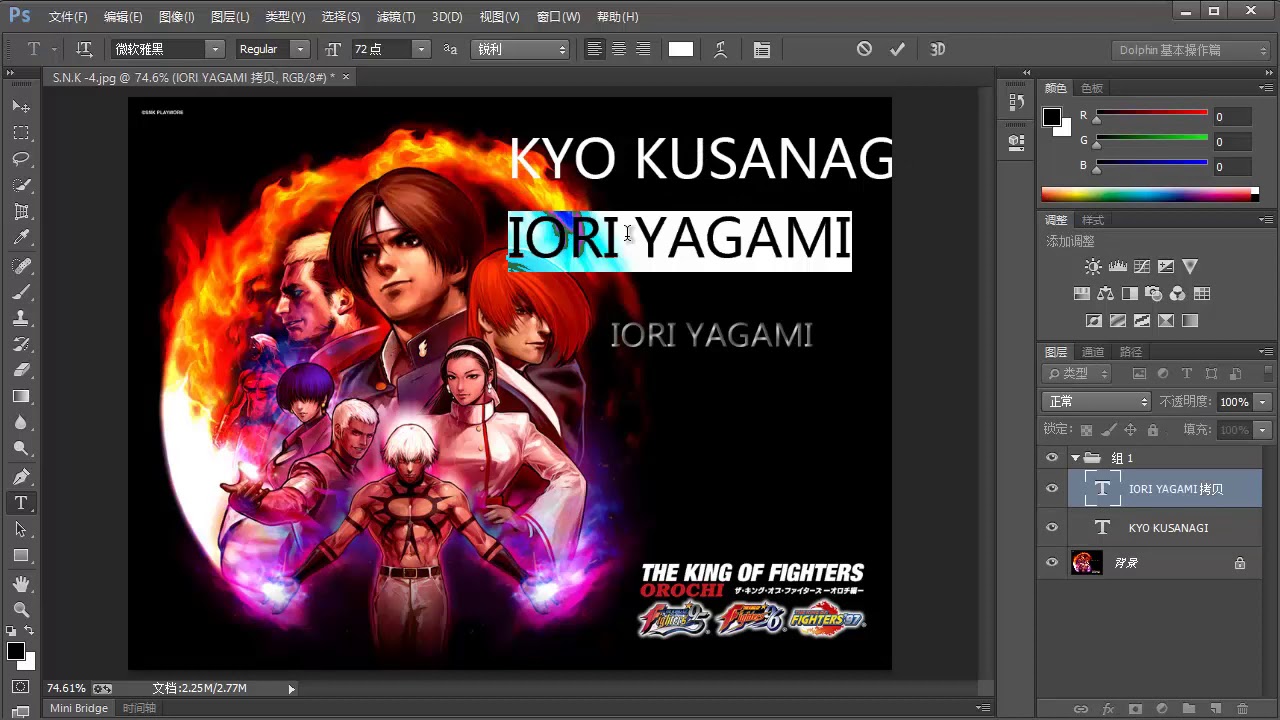Collapse the 组 1 layer group

[1075, 458]
